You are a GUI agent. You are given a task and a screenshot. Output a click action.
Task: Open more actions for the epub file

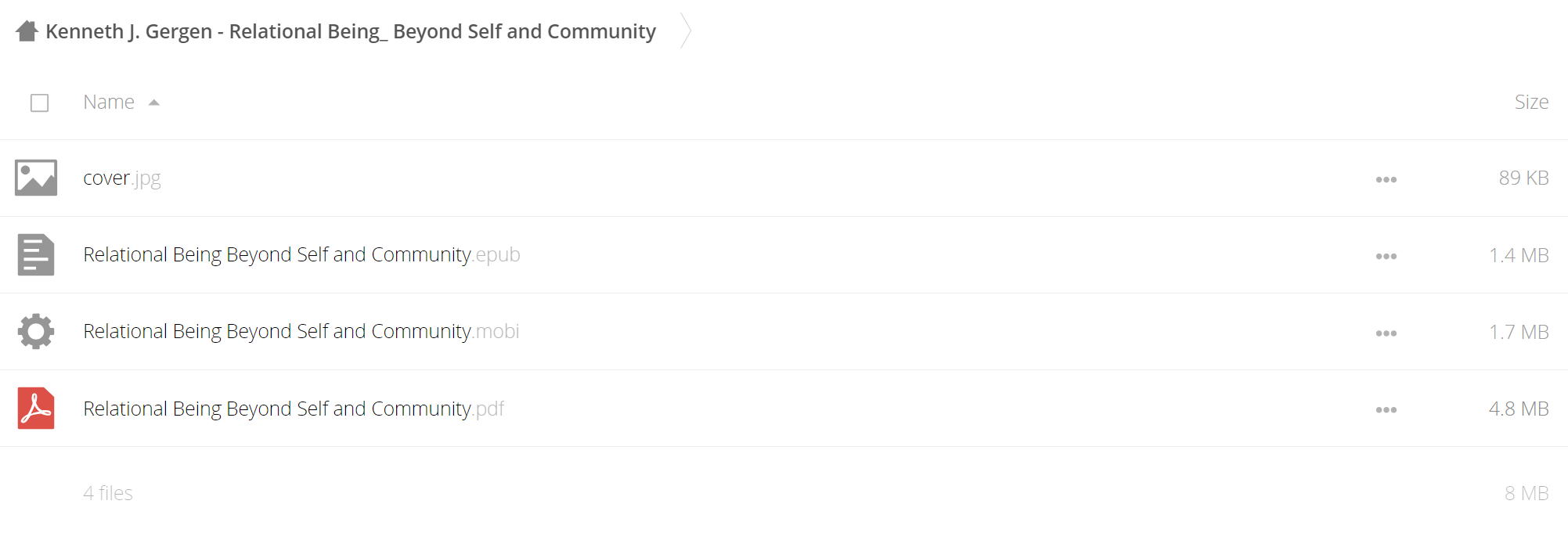coord(1386,257)
